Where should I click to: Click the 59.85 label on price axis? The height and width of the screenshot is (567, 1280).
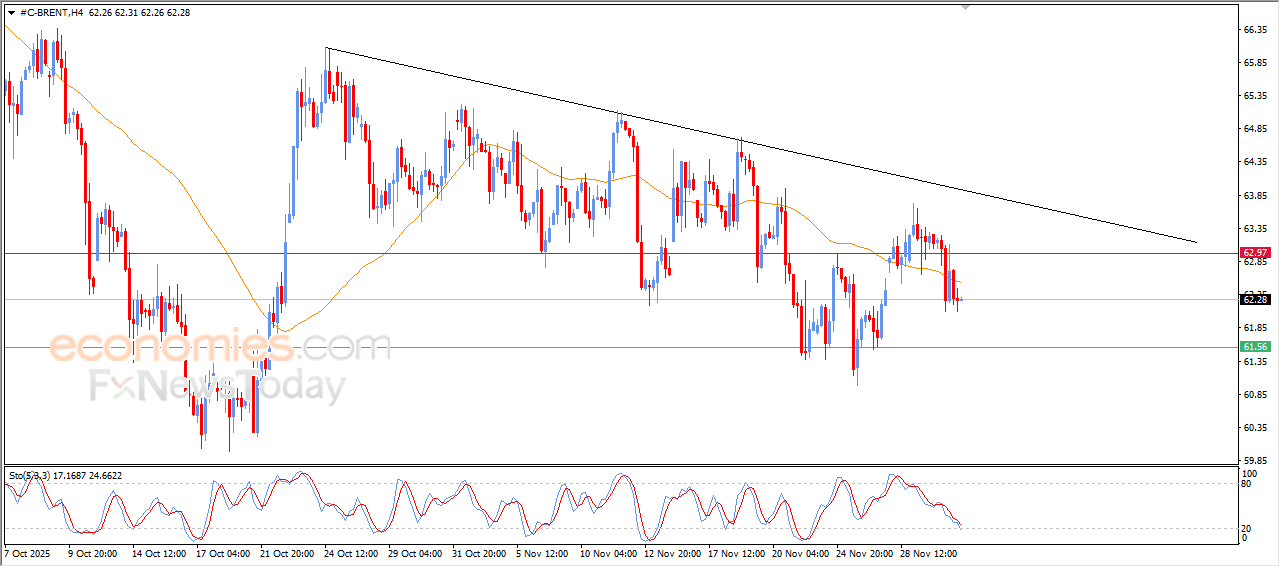pos(1254,461)
